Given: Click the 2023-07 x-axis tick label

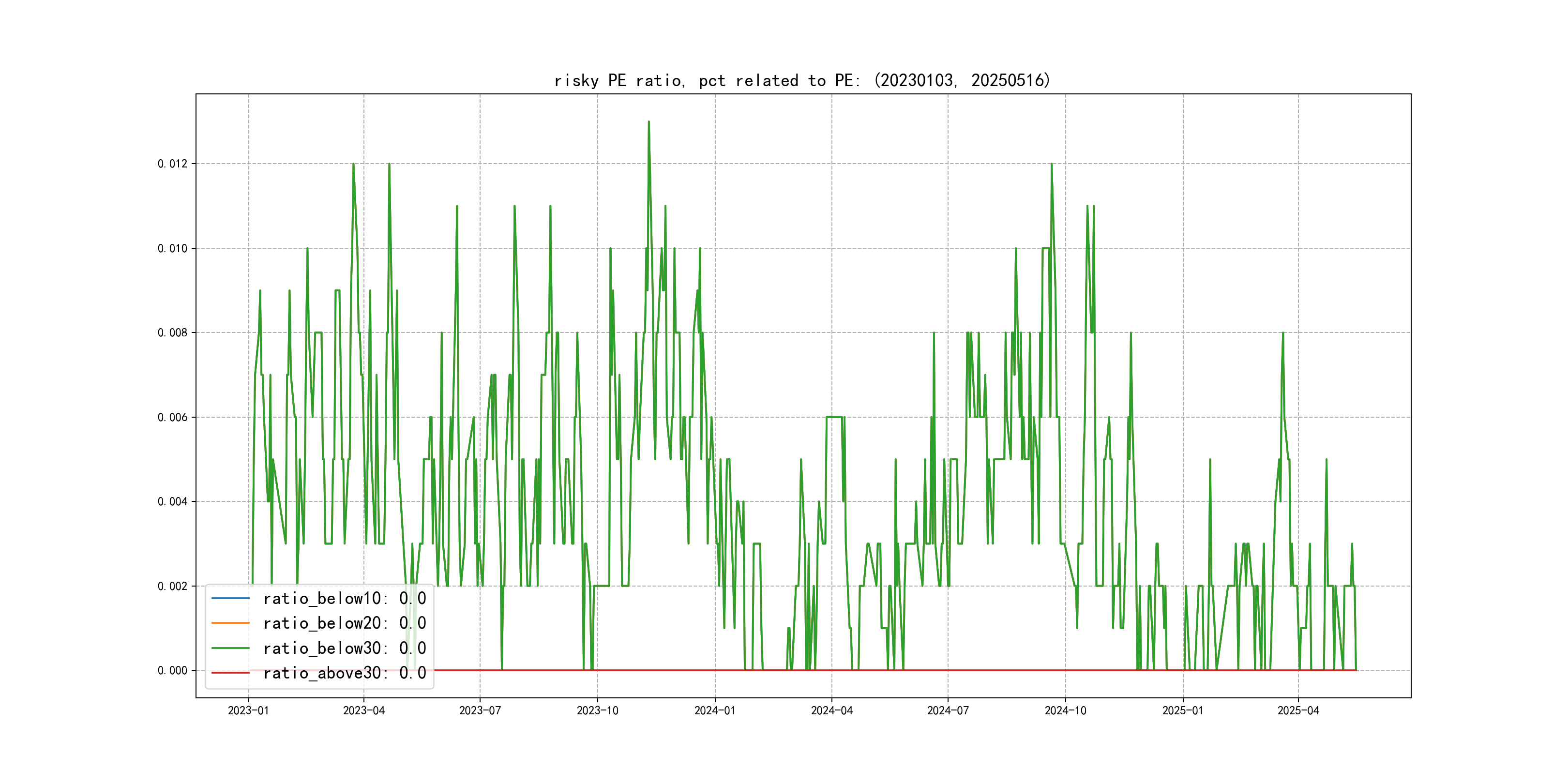Looking at the screenshot, I should pos(480,710).
